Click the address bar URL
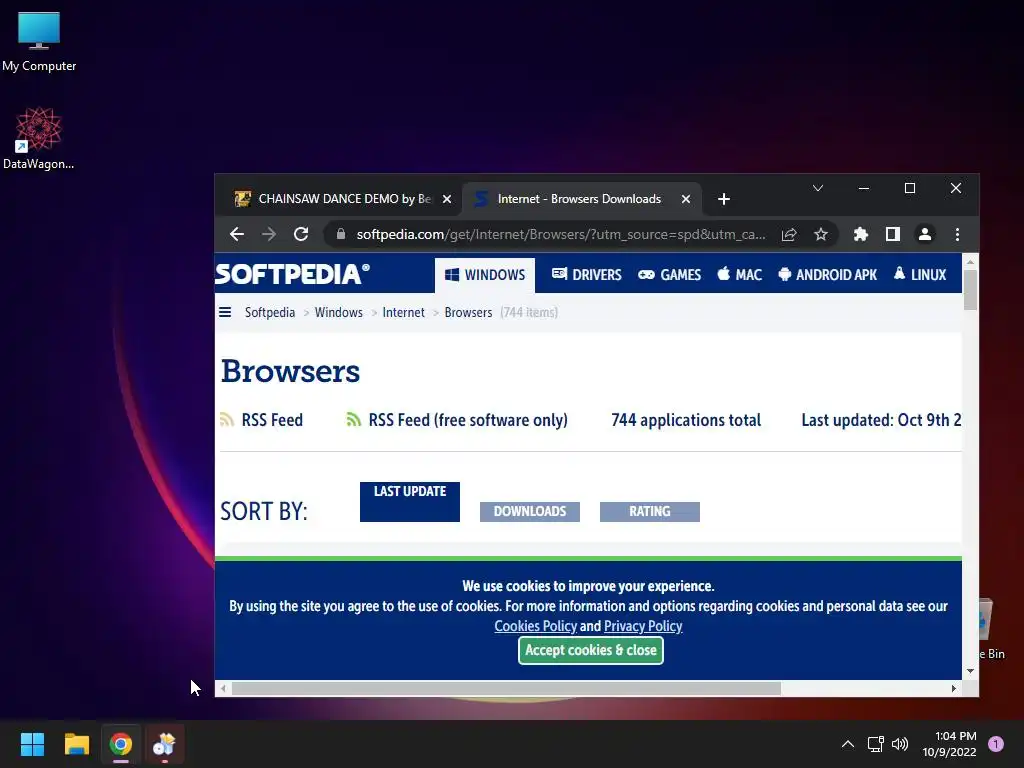This screenshot has width=1024, height=768. pyautogui.click(x=560, y=234)
